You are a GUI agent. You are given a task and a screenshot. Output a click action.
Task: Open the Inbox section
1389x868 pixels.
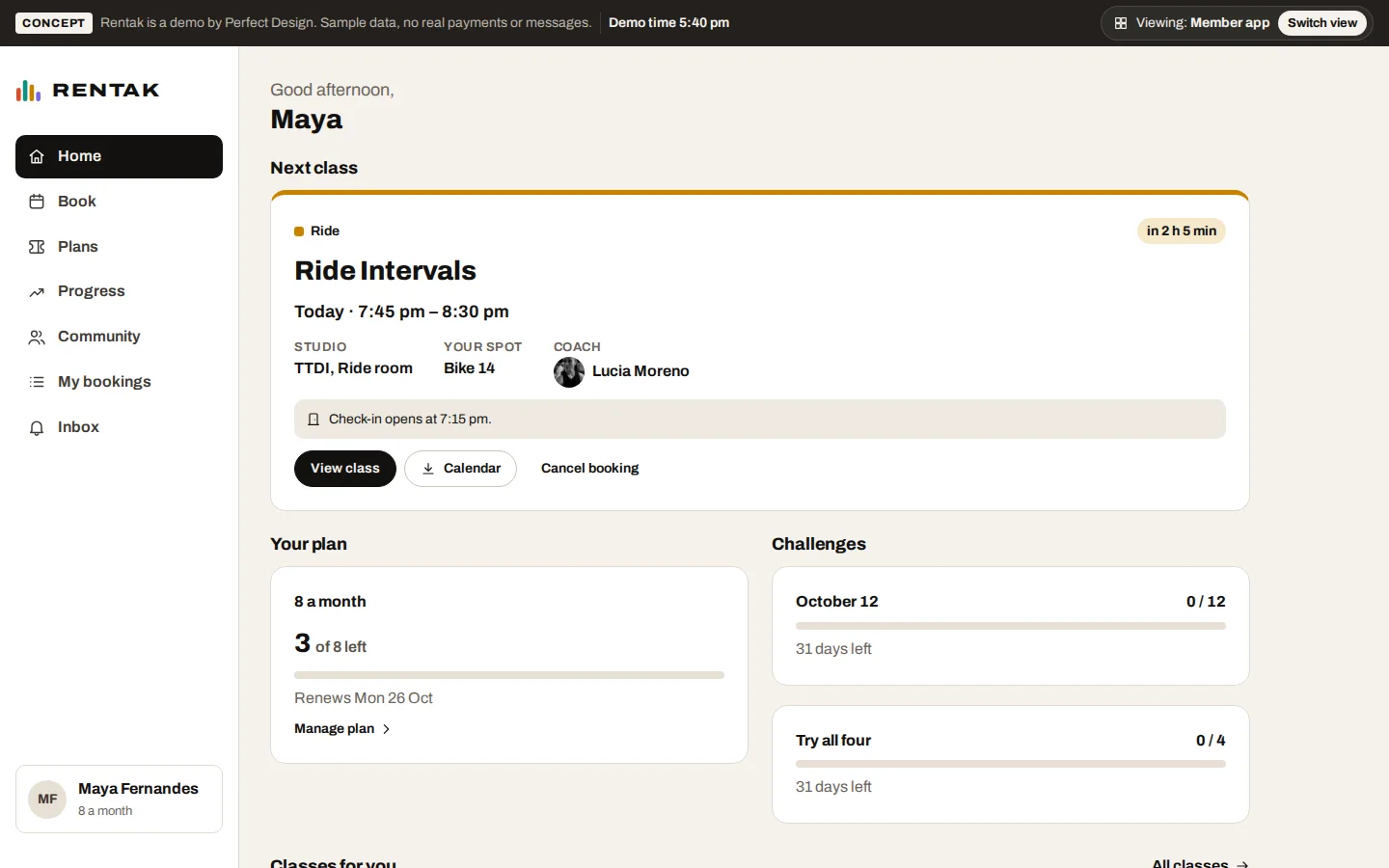point(119,427)
